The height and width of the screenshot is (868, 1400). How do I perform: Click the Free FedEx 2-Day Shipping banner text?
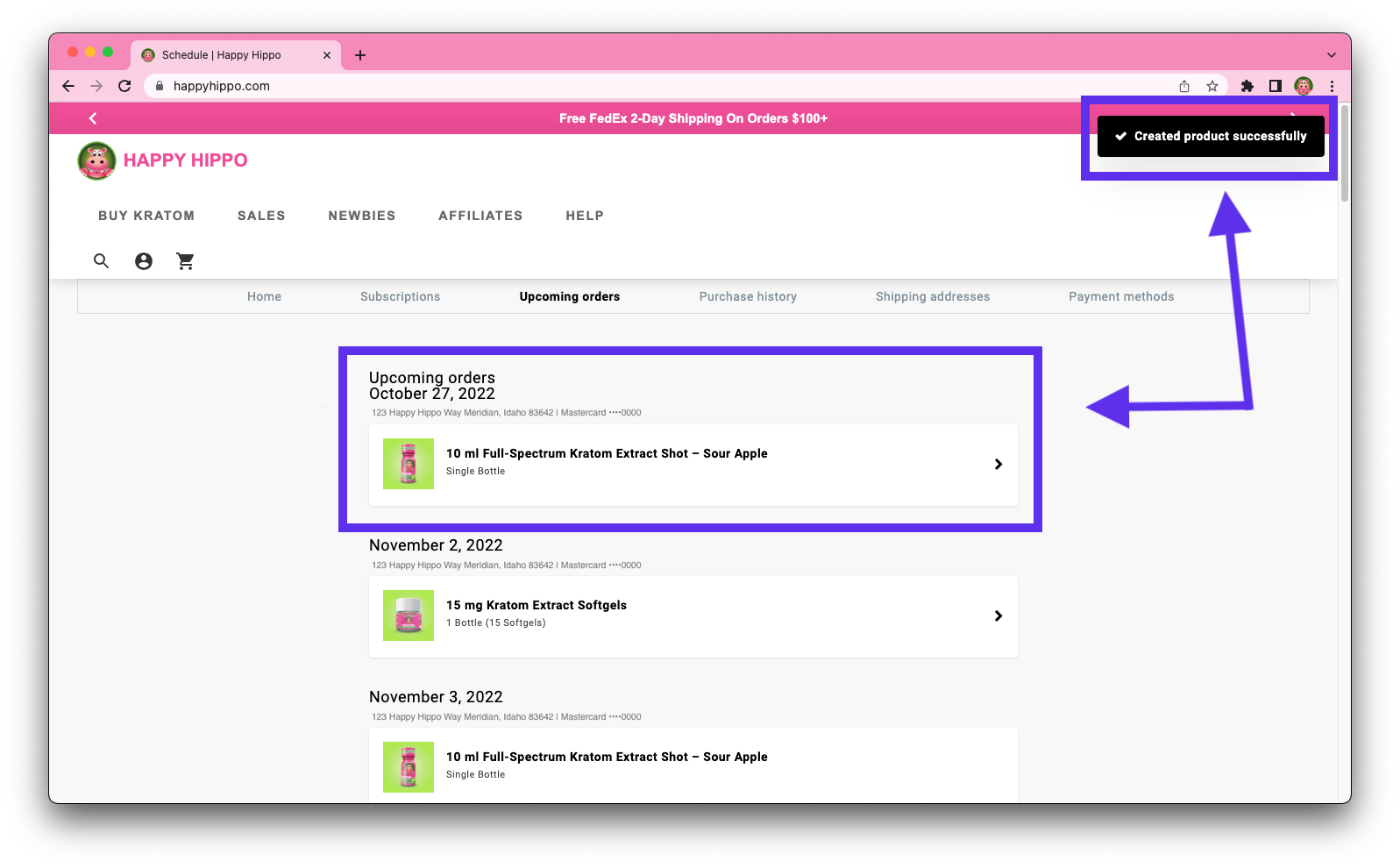click(693, 118)
